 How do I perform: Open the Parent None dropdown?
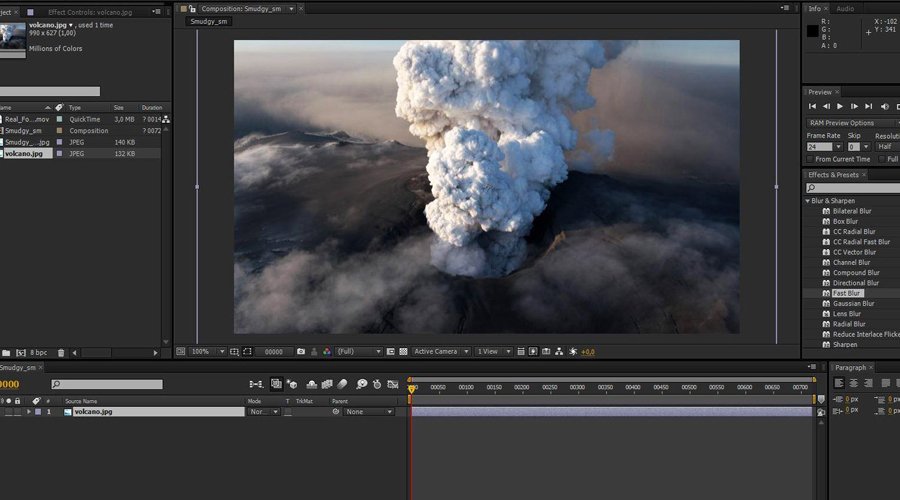tap(368, 412)
